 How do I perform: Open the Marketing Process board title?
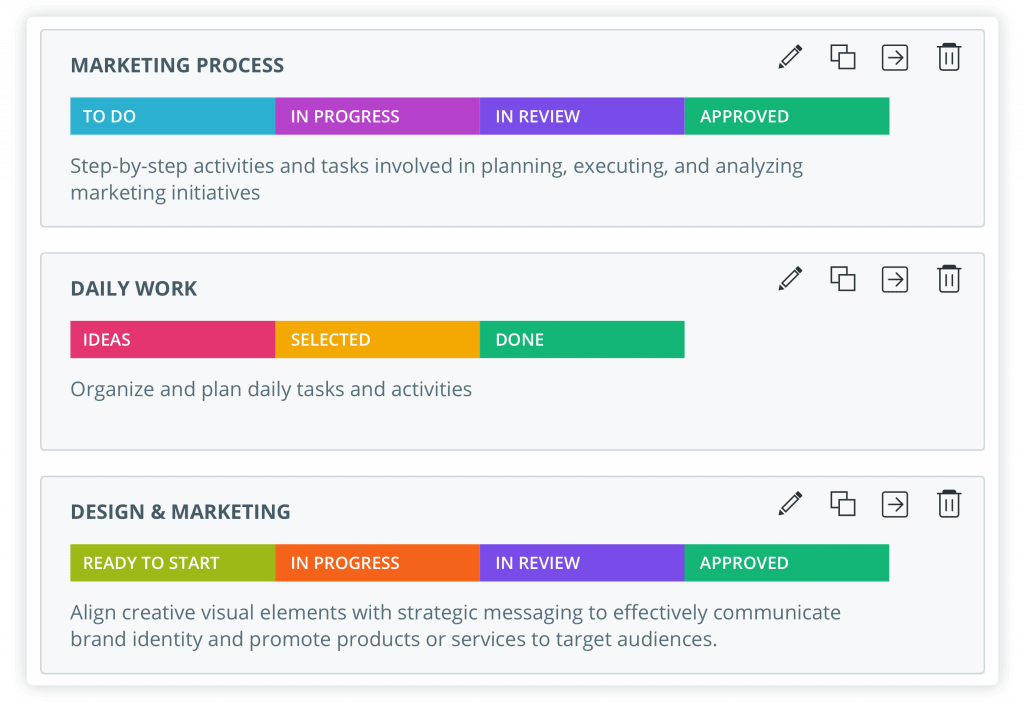[177, 65]
